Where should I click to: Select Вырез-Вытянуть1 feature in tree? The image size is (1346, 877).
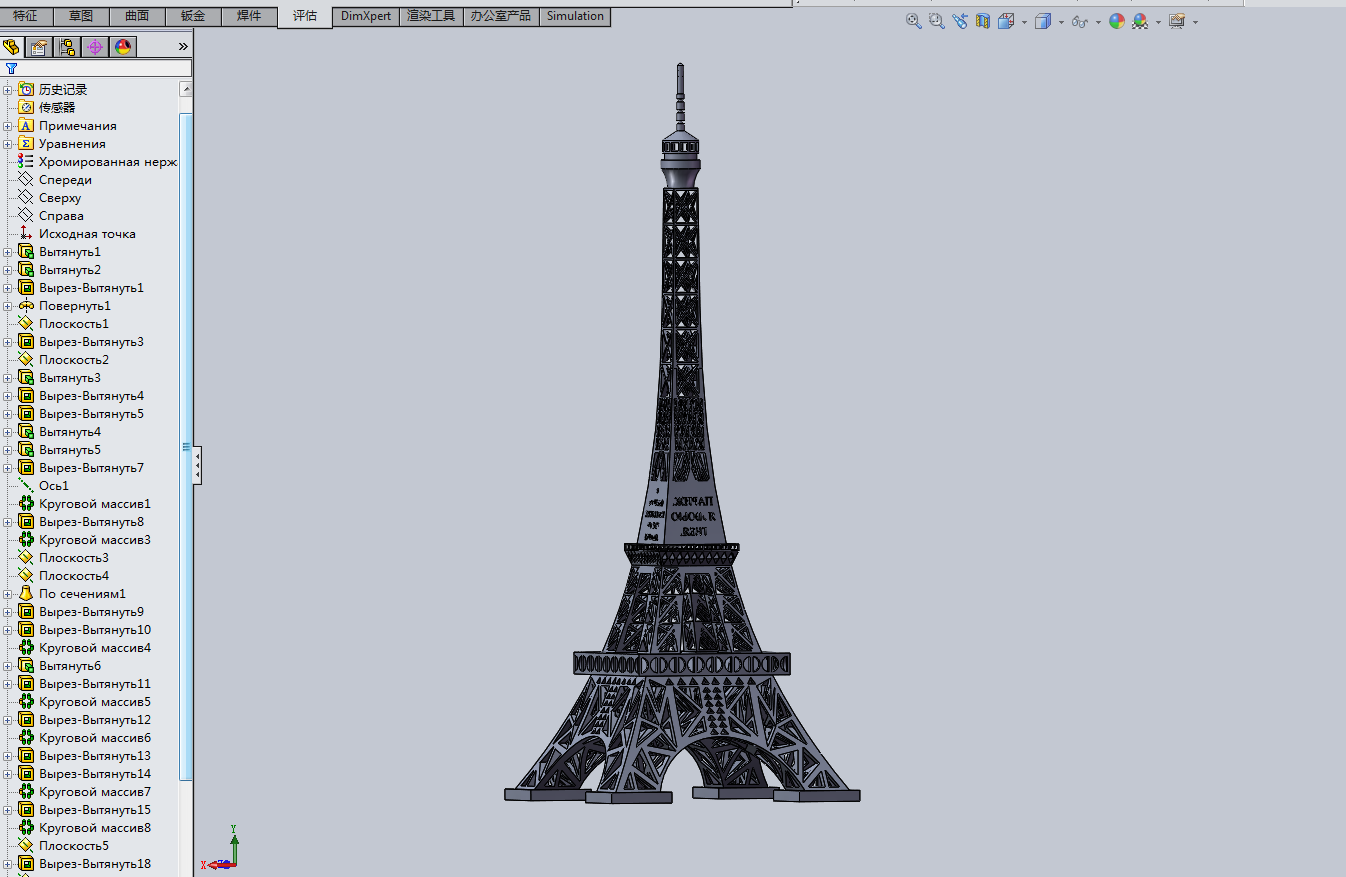click(x=91, y=288)
